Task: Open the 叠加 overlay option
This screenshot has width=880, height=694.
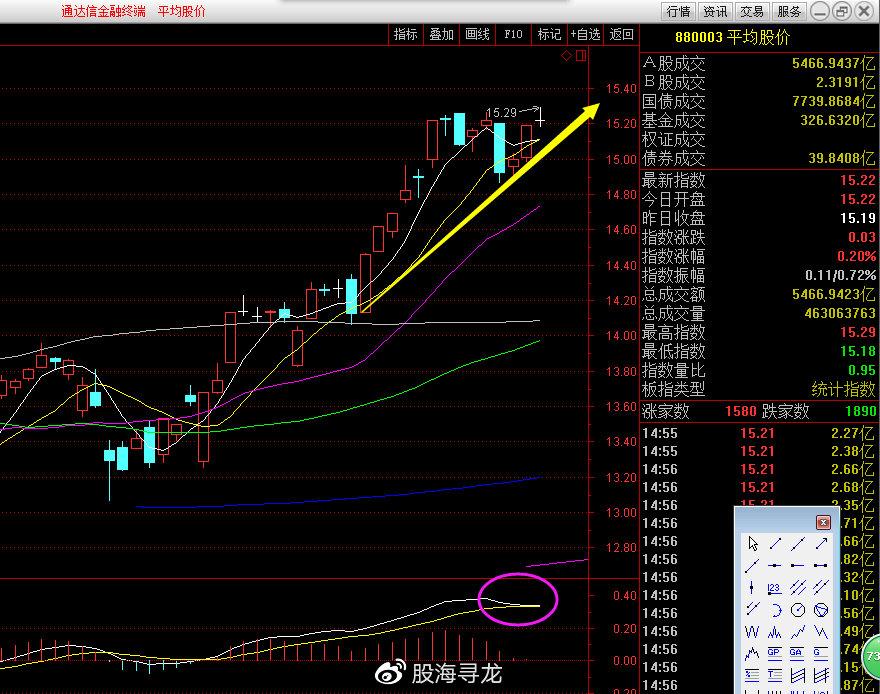Action: coord(441,34)
